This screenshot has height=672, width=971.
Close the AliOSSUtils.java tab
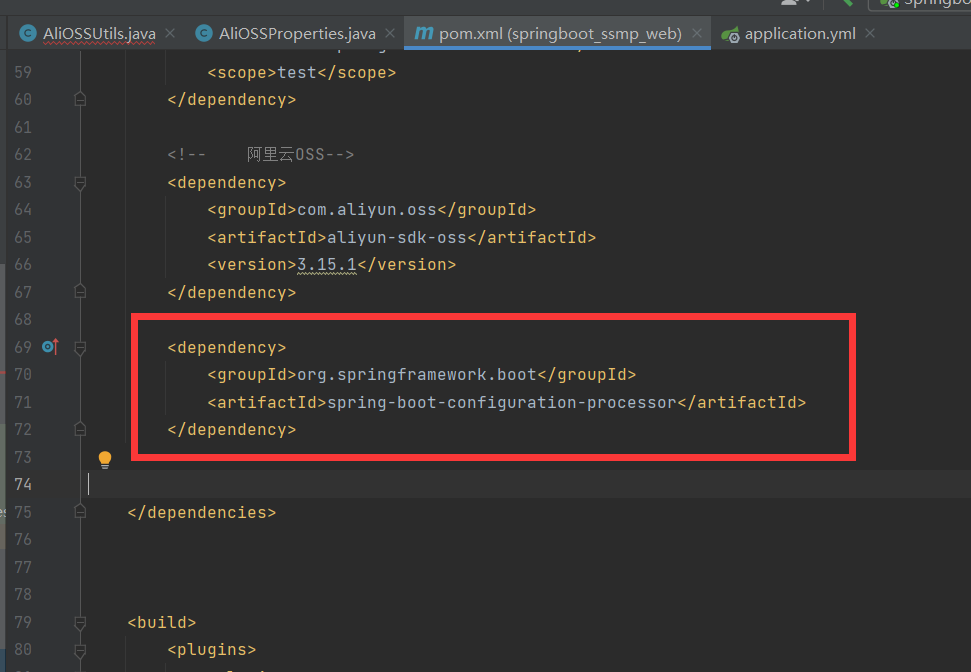[x=170, y=33]
